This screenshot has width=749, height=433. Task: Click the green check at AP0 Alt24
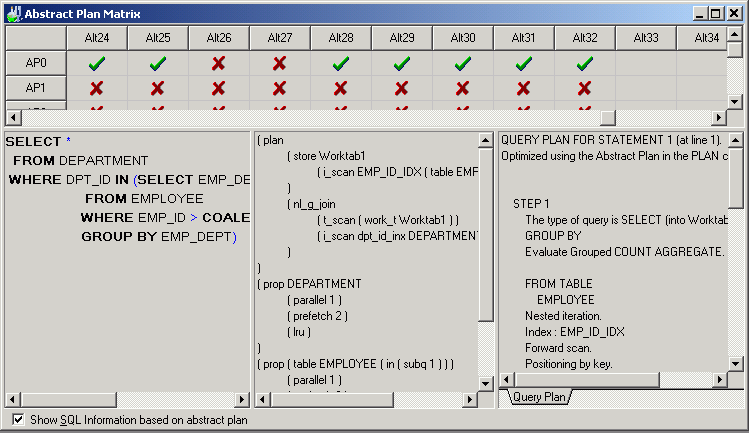(x=97, y=63)
